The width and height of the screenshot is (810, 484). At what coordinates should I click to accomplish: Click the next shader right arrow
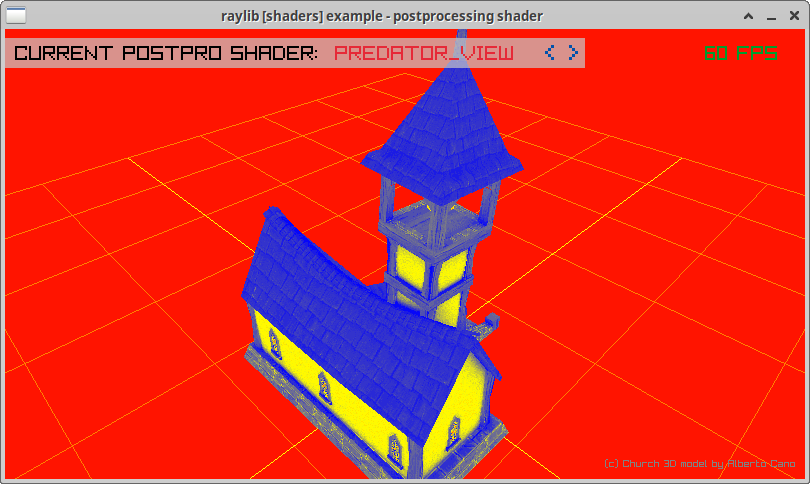pos(573,52)
